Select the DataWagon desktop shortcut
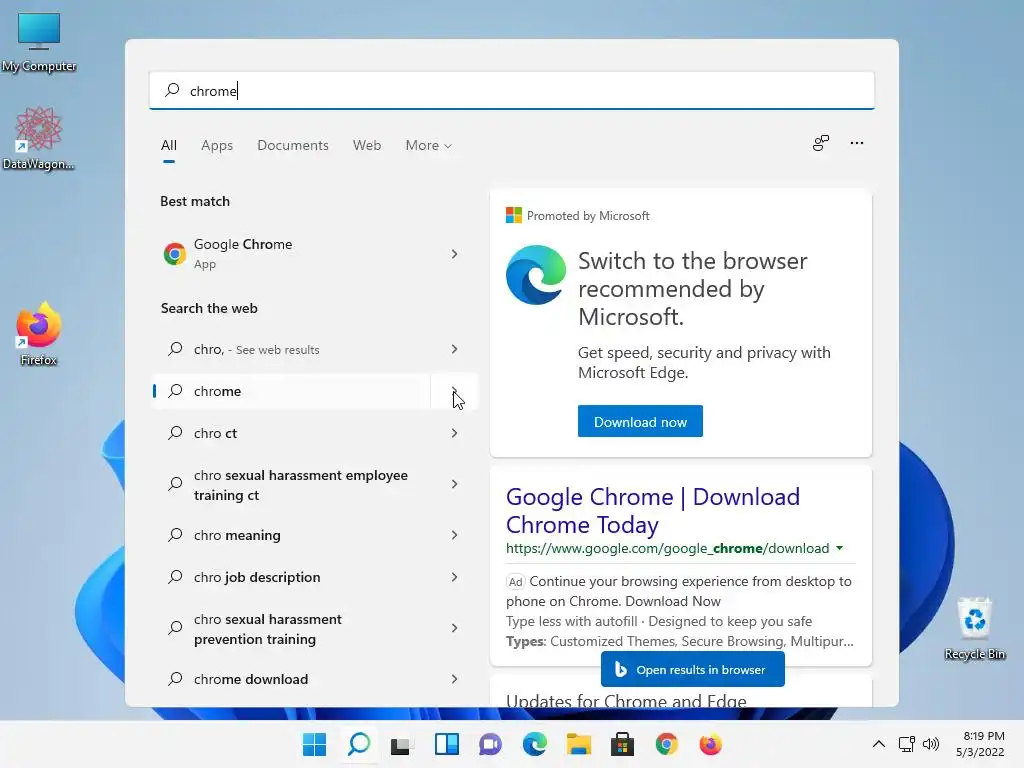1024x768 pixels. (x=39, y=138)
